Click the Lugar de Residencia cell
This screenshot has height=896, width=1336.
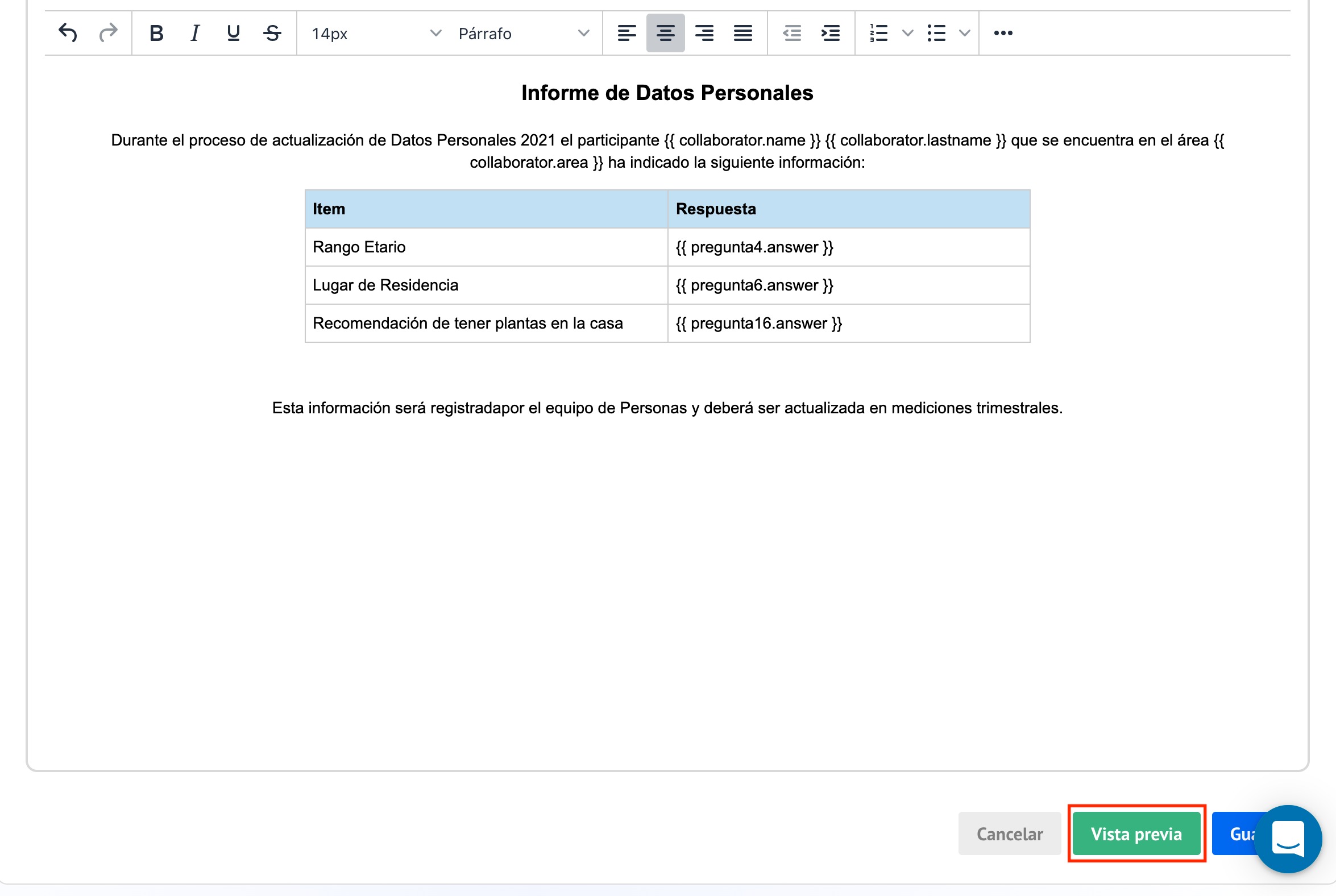pos(486,285)
